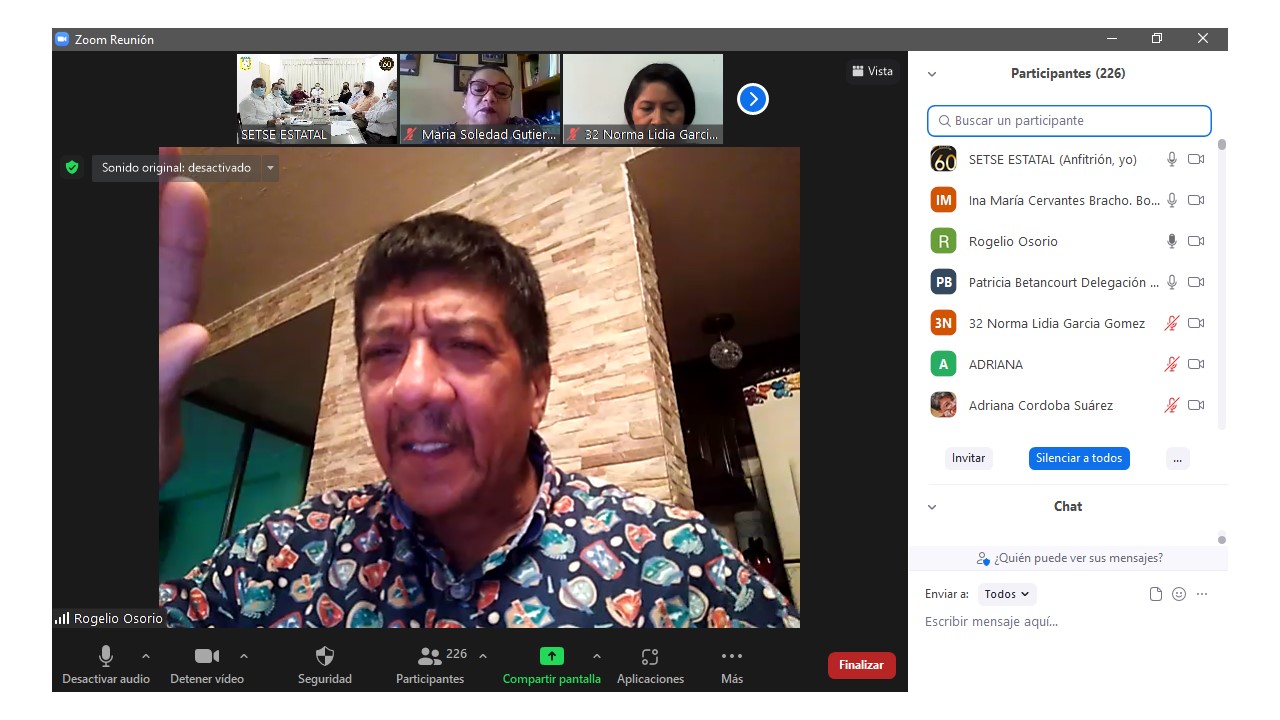
Task: Toggle camera icon for Ina María Cervantes
Action: coord(1196,200)
